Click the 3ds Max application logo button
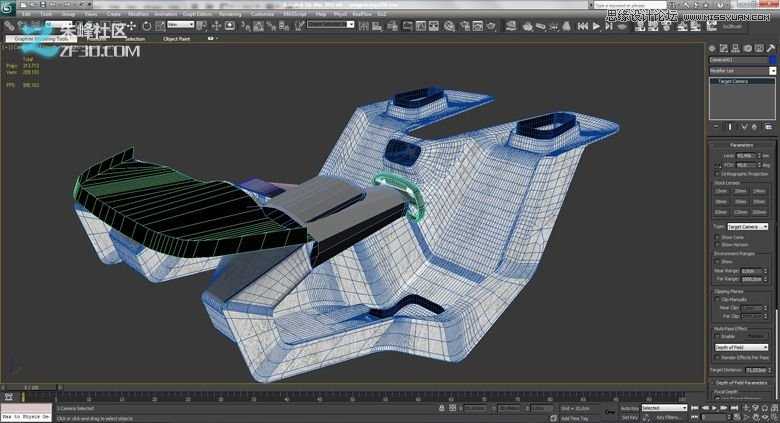780x423 pixels. pyautogui.click(x=7, y=7)
